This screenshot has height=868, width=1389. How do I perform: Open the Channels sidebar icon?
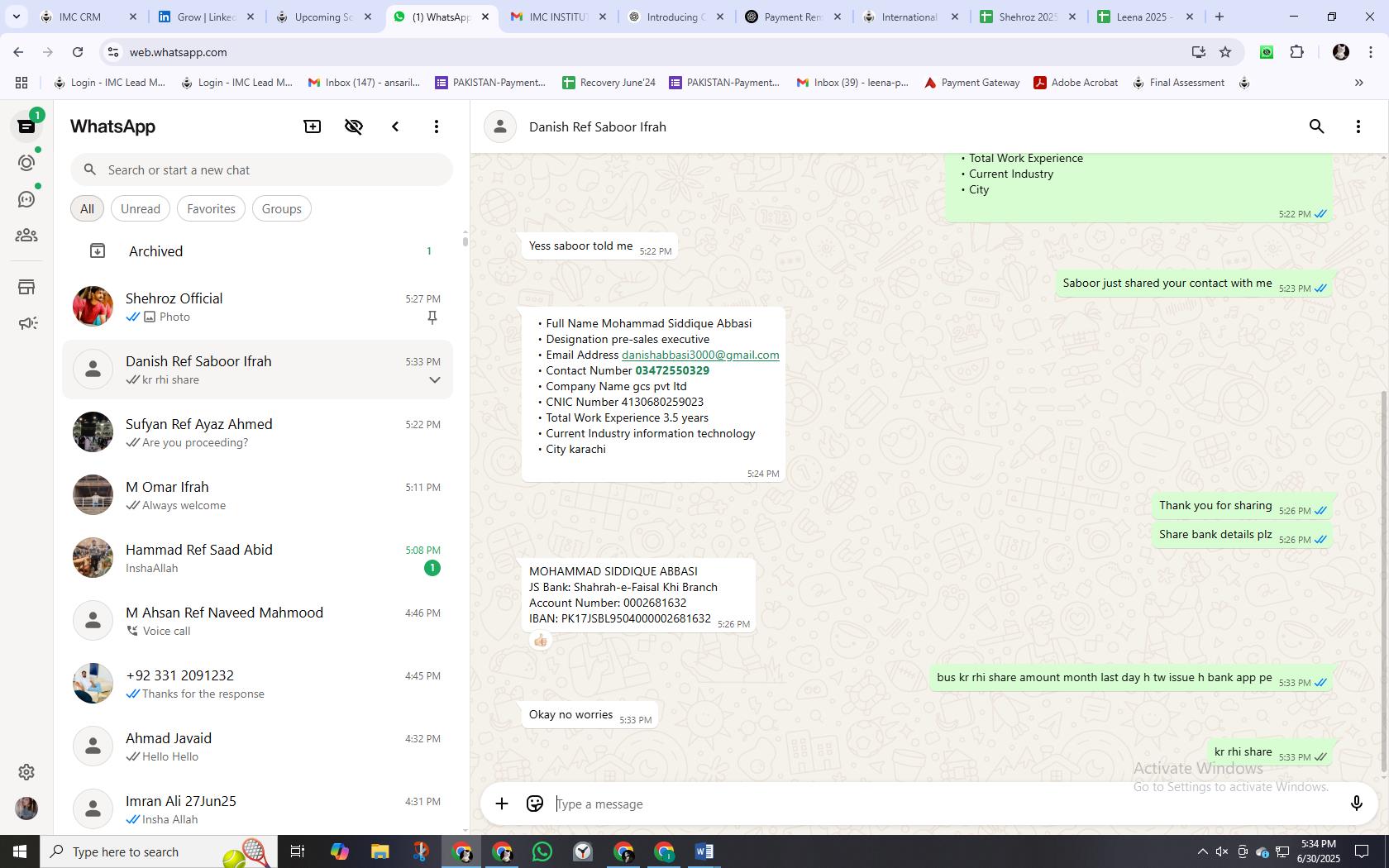tap(26, 199)
